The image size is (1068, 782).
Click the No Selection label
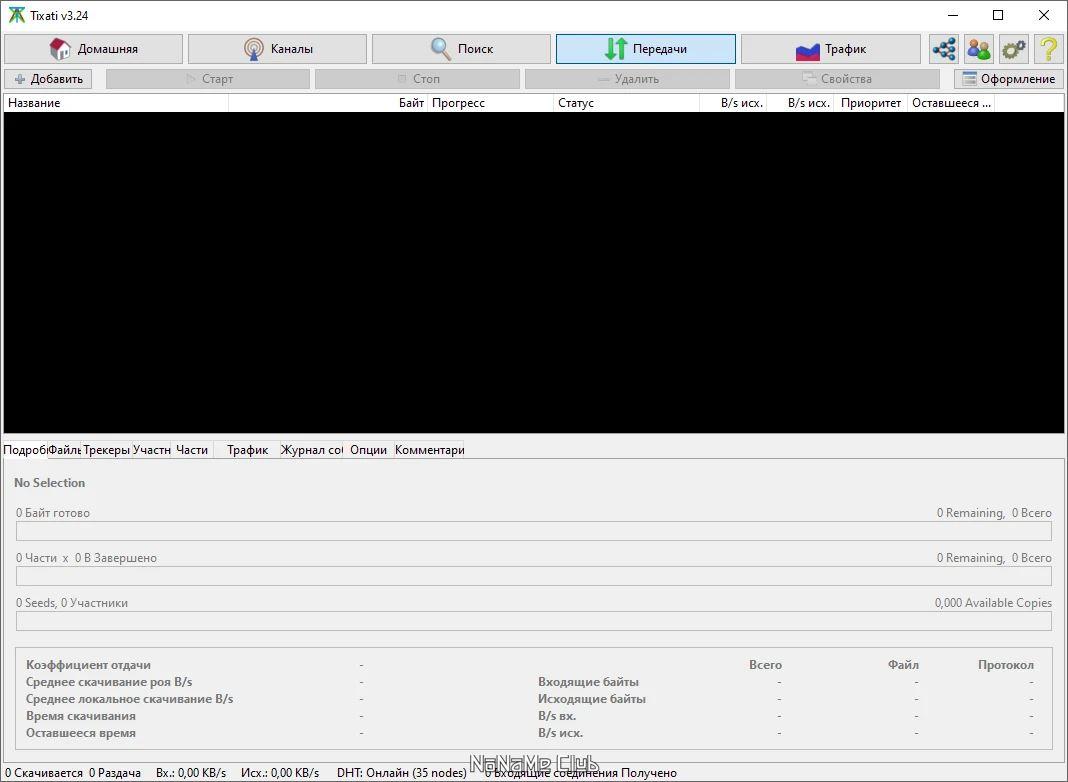pos(50,482)
